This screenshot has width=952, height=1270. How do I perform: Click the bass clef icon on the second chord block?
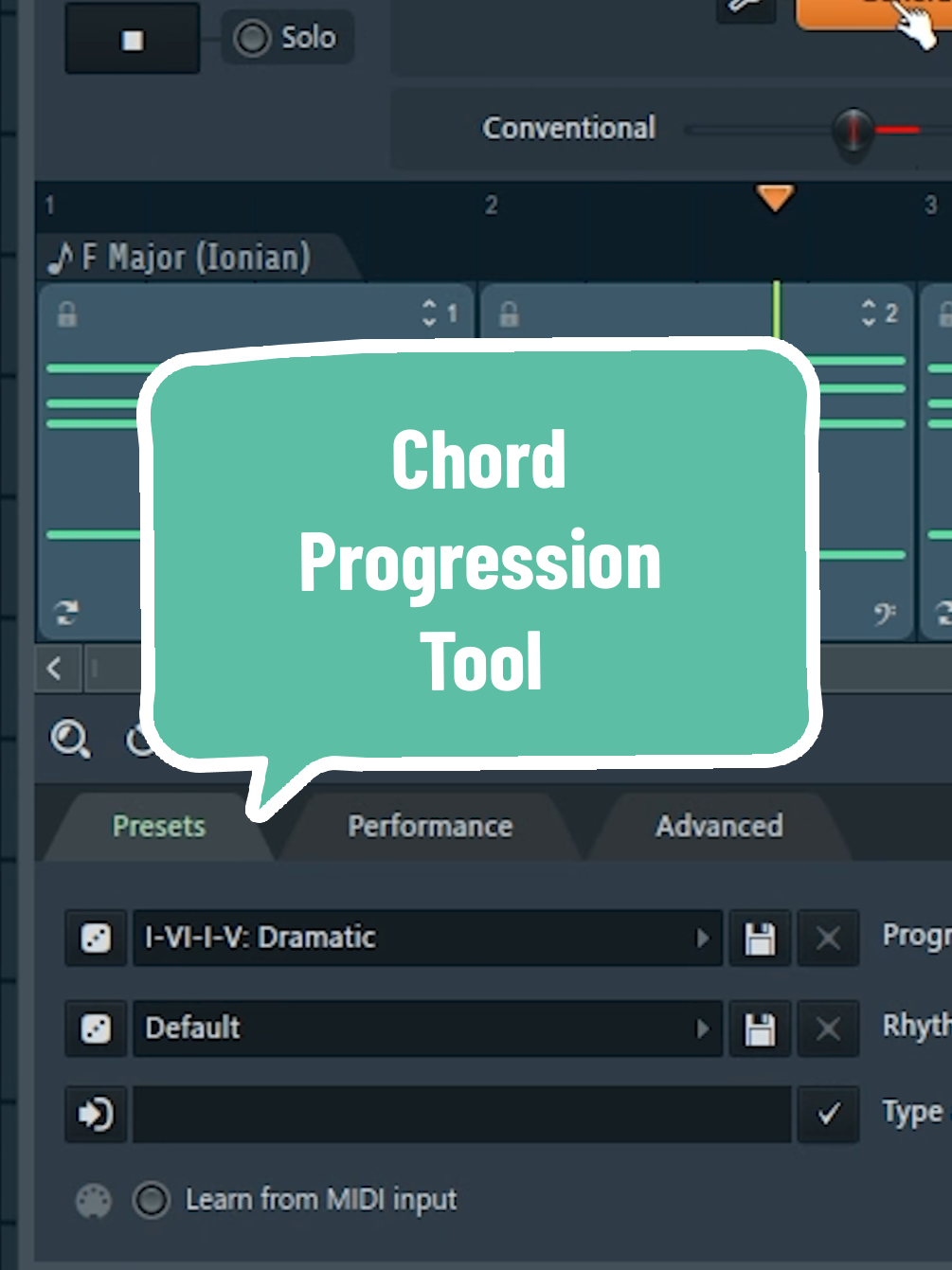(885, 612)
